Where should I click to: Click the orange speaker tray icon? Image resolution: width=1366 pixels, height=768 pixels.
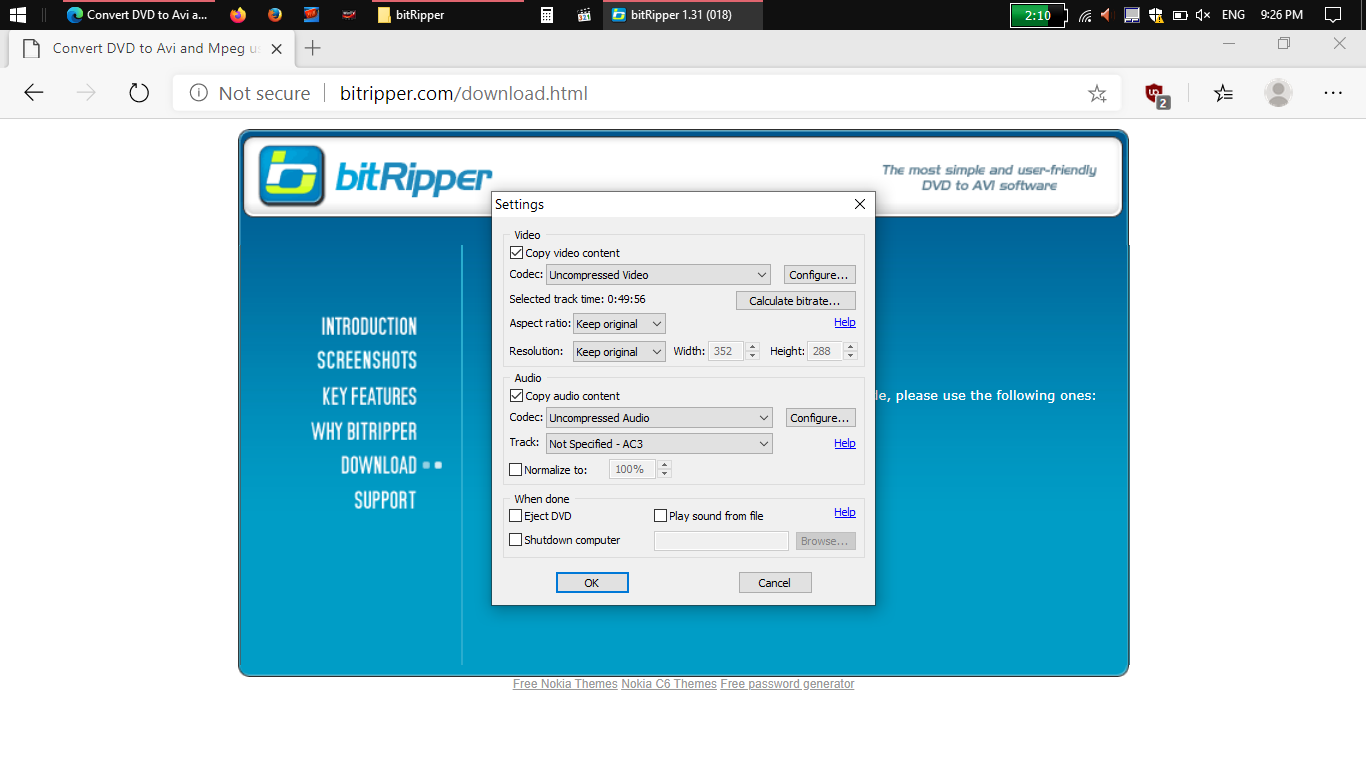pos(1106,15)
